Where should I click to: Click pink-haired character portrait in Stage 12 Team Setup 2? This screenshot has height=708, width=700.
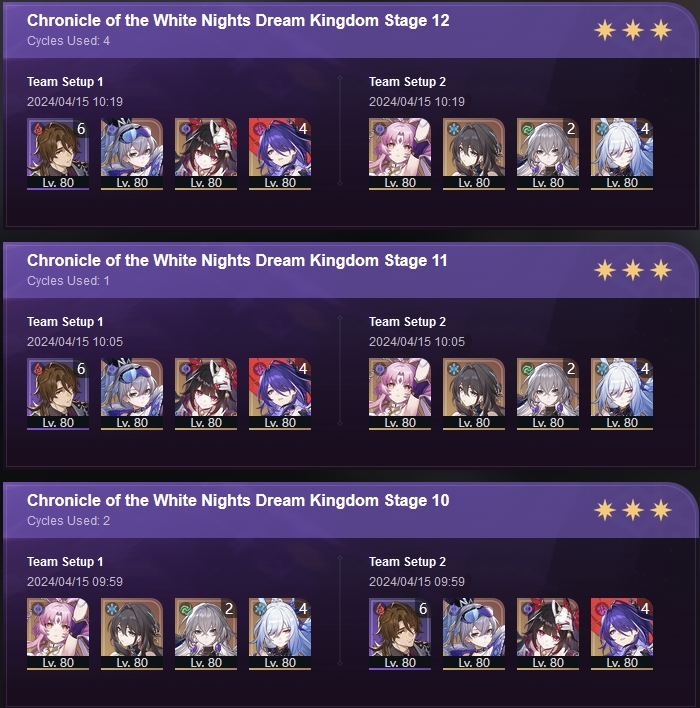(400, 154)
